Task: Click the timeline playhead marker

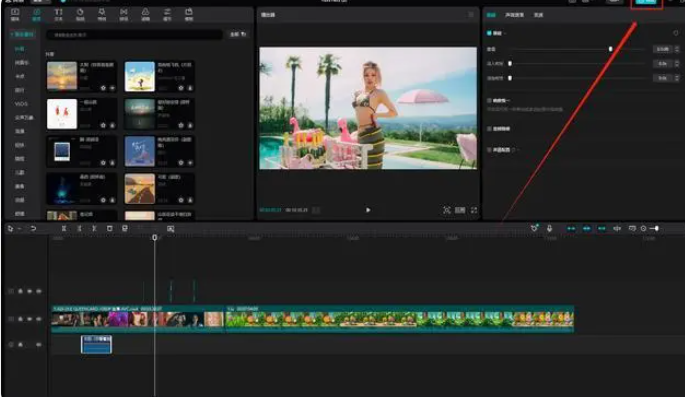Action: coord(155,237)
